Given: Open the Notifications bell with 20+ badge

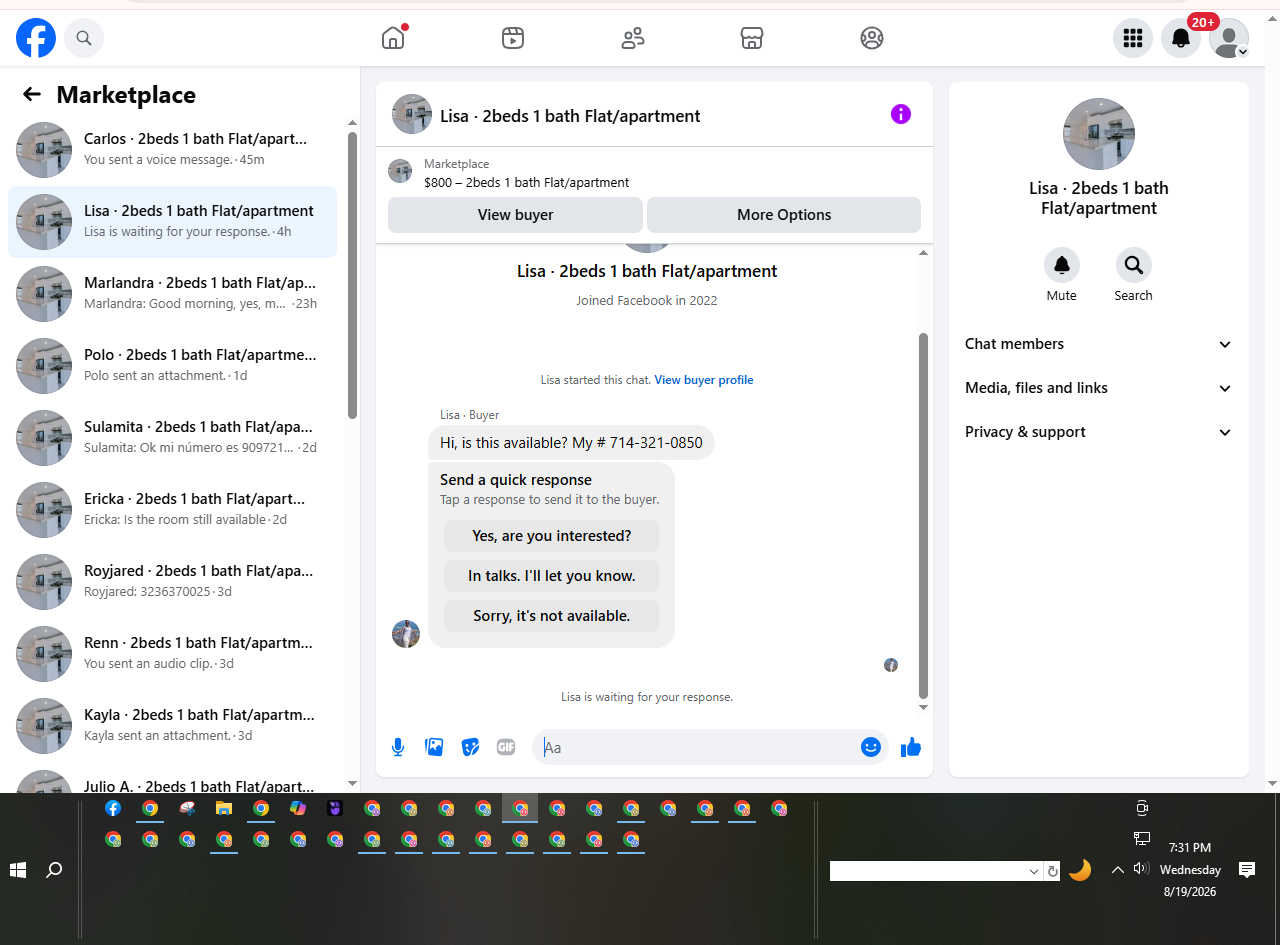Looking at the screenshot, I should tap(1181, 38).
